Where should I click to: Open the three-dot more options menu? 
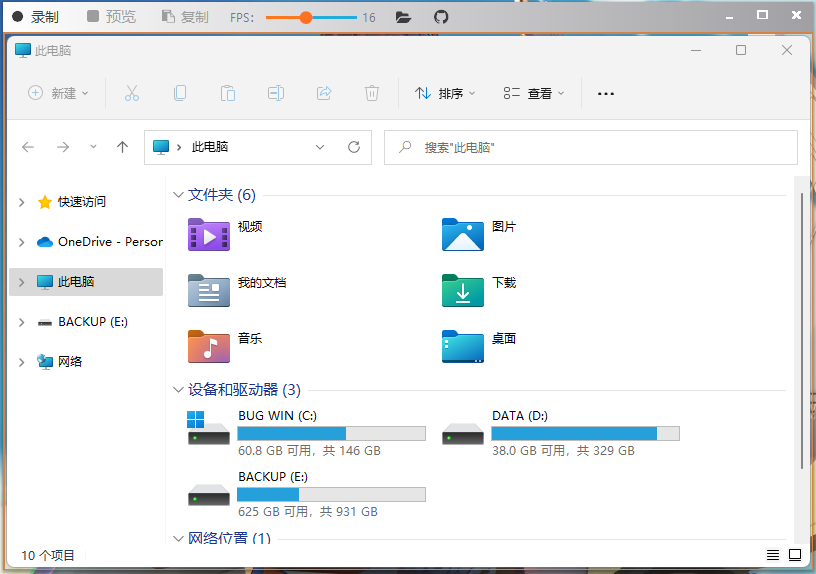[606, 94]
